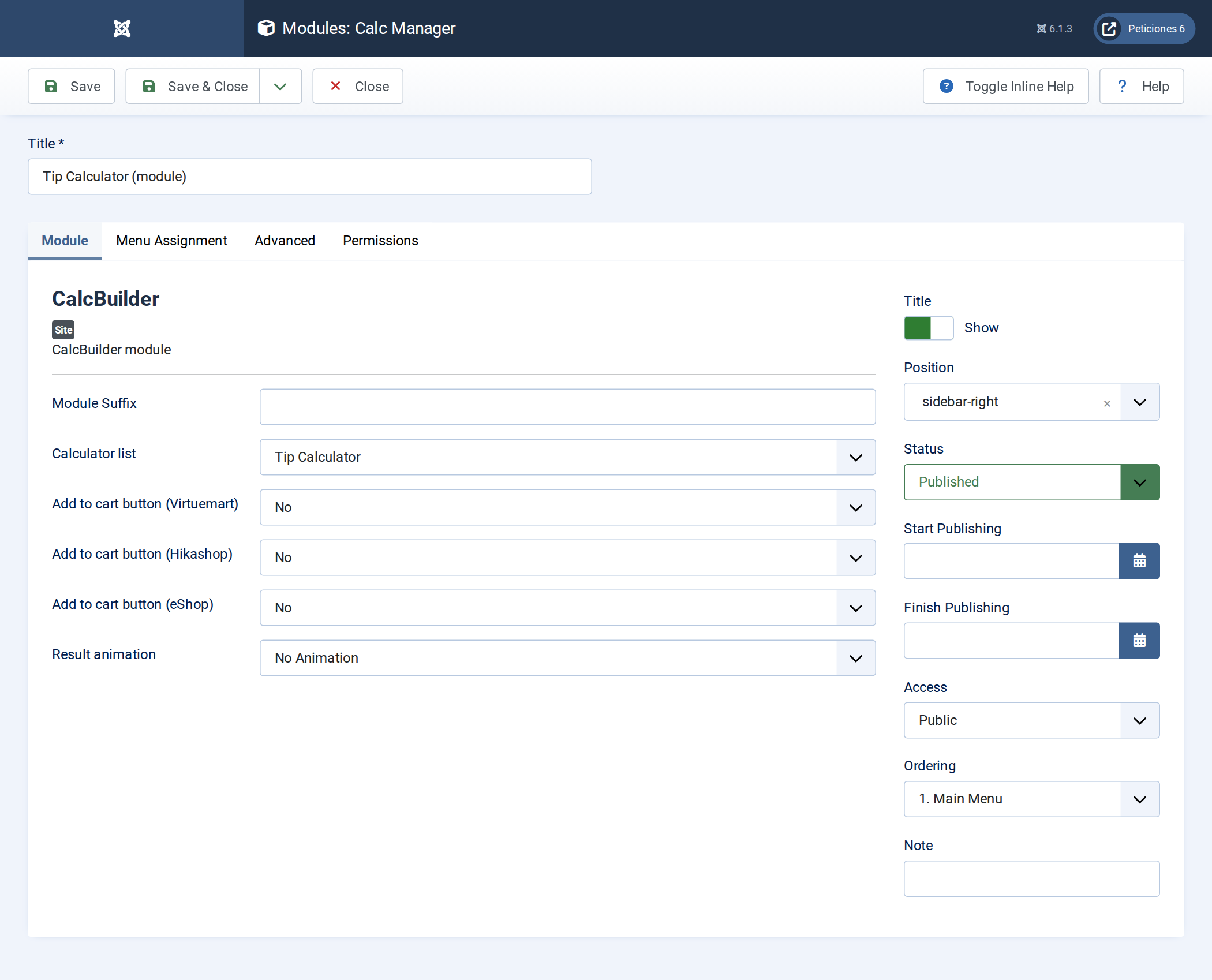Click the Module Suffix input field
This screenshot has height=980, width=1212.
(568, 407)
